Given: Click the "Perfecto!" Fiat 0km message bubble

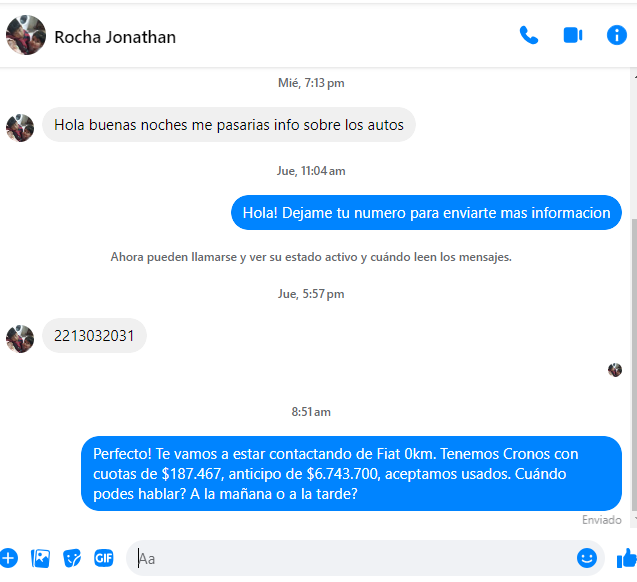Looking at the screenshot, I should point(350,474).
